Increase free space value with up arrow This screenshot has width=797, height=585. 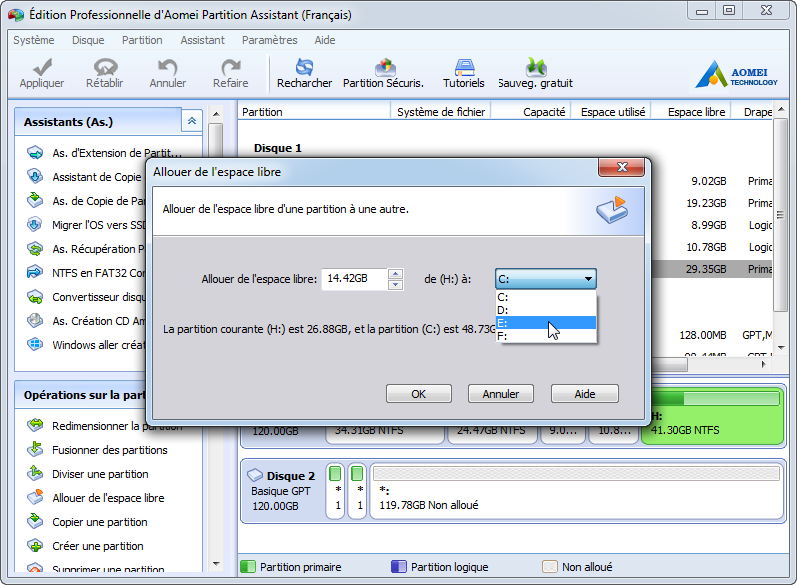click(x=395, y=273)
